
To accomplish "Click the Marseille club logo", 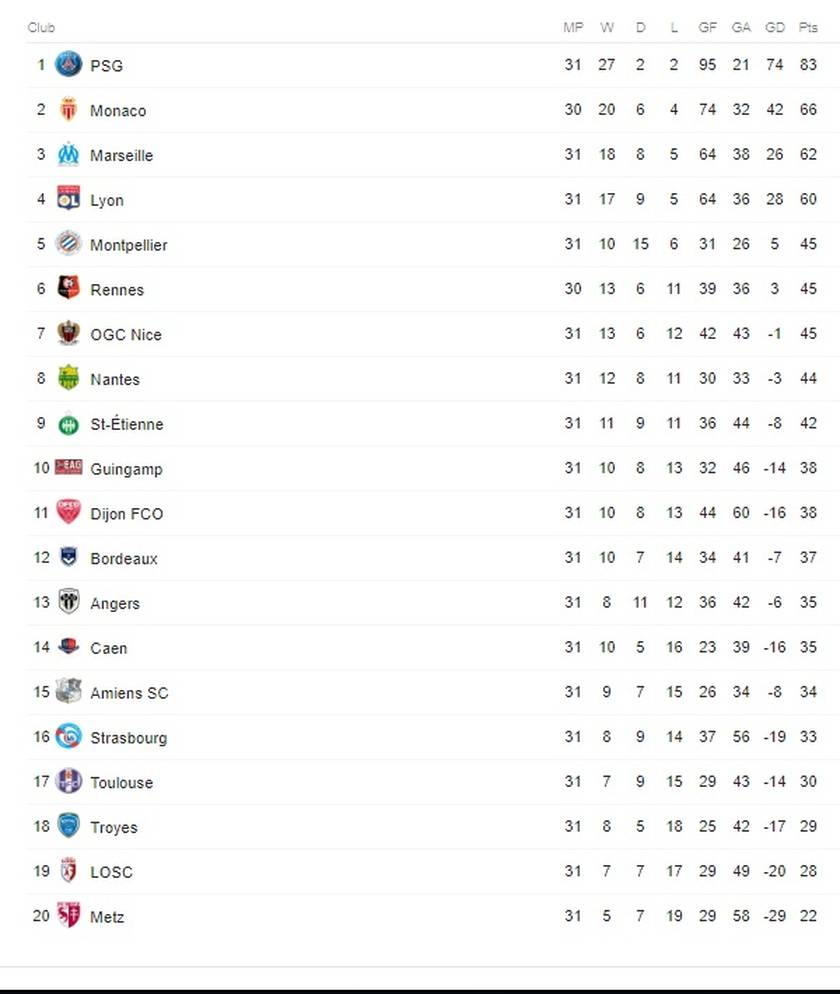I will 68,155.
